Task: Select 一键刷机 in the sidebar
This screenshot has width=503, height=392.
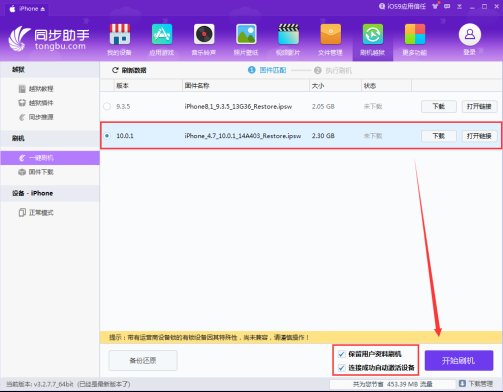Action: (x=50, y=158)
